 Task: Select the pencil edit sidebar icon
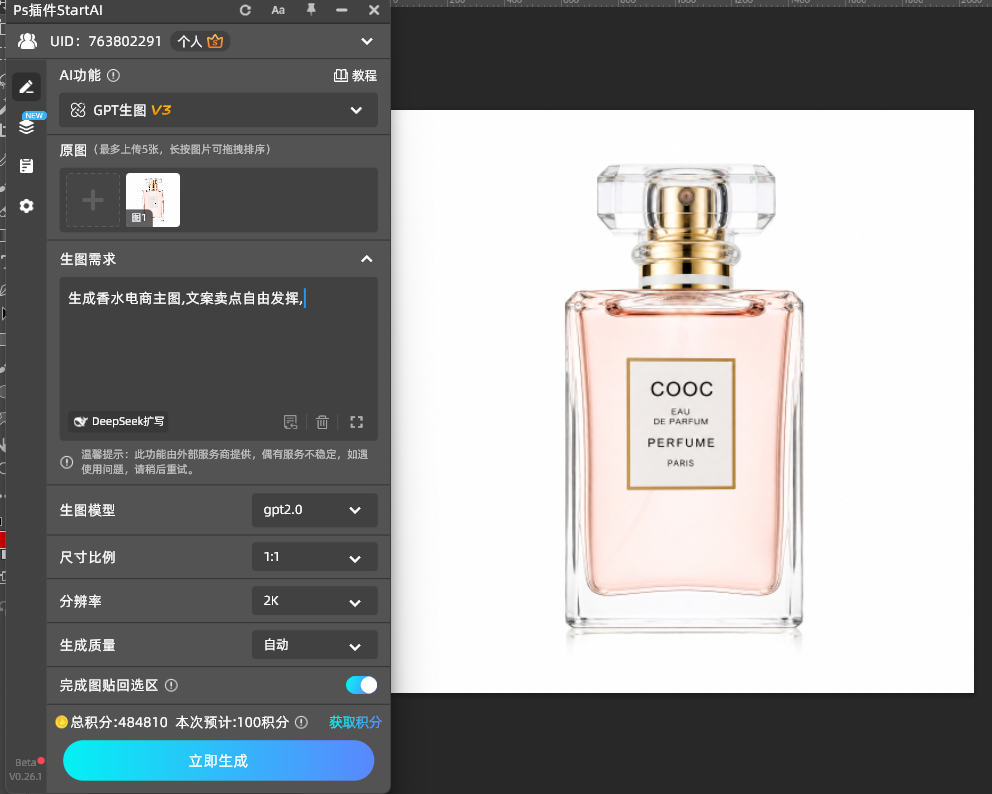(26, 87)
